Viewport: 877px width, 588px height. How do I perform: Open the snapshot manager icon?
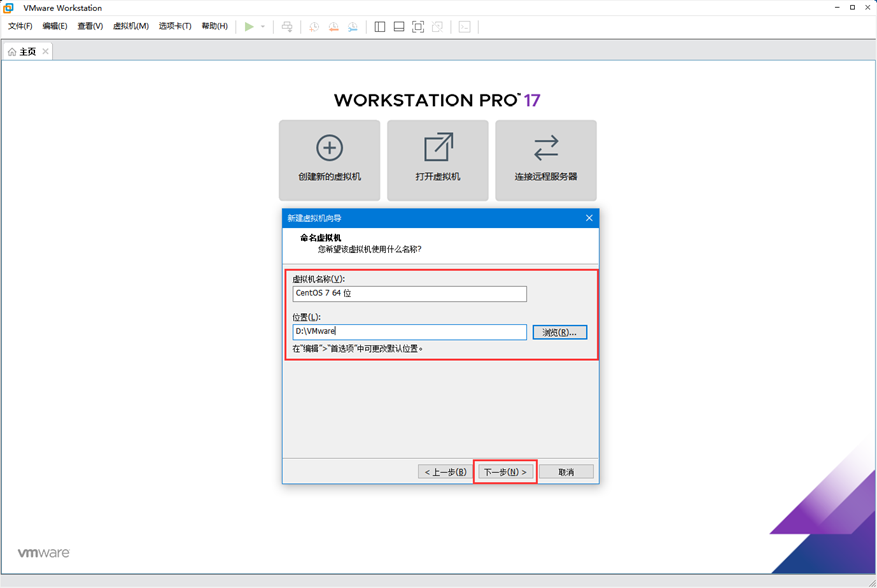pyautogui.click(x=352, y=26)
